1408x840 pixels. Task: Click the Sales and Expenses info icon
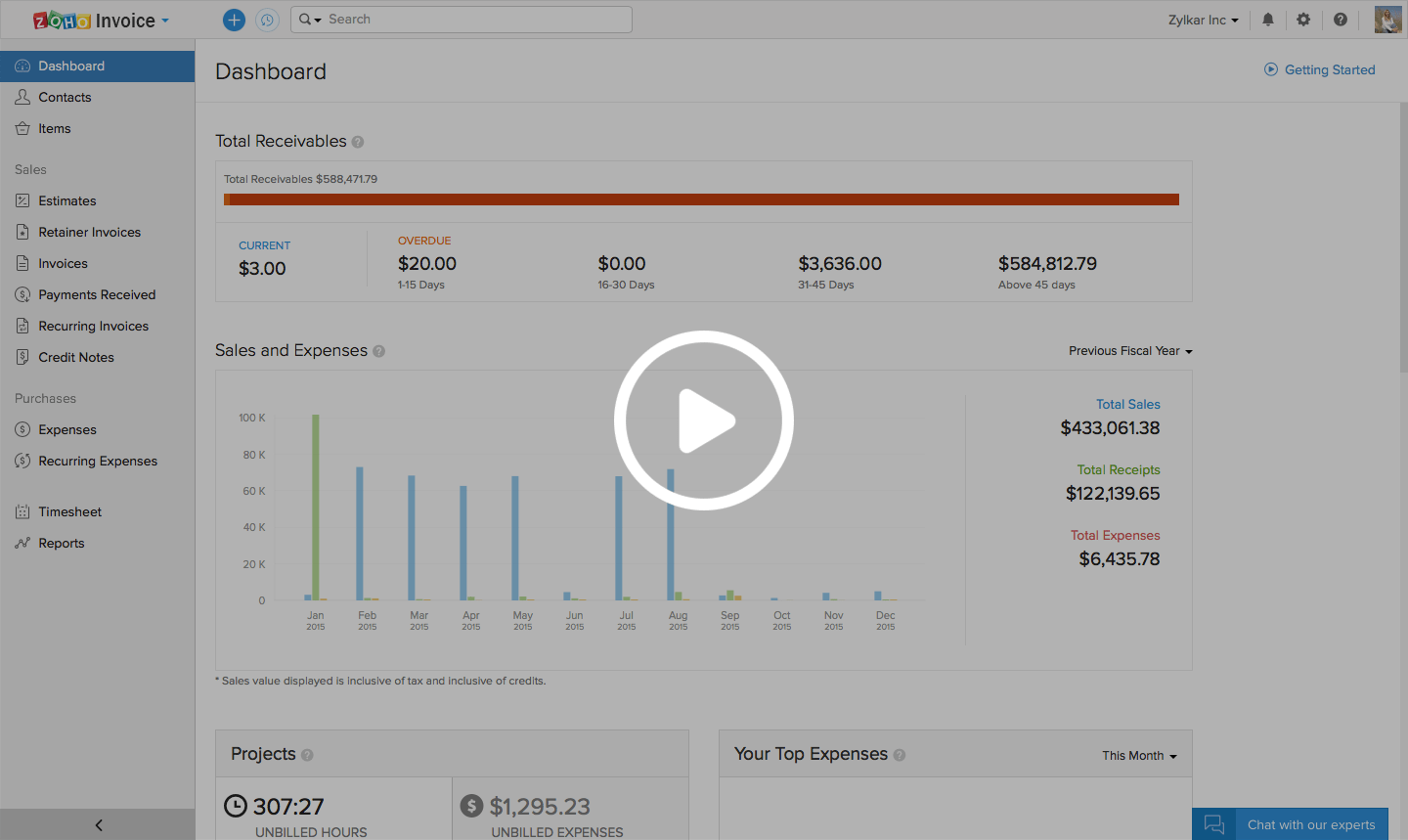click(379, 351)
